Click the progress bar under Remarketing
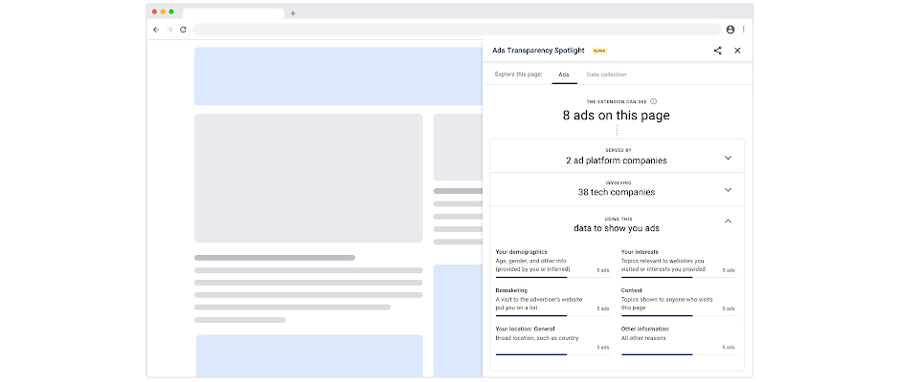Viewport: 900px width, 382px height. tap(552, 315)
